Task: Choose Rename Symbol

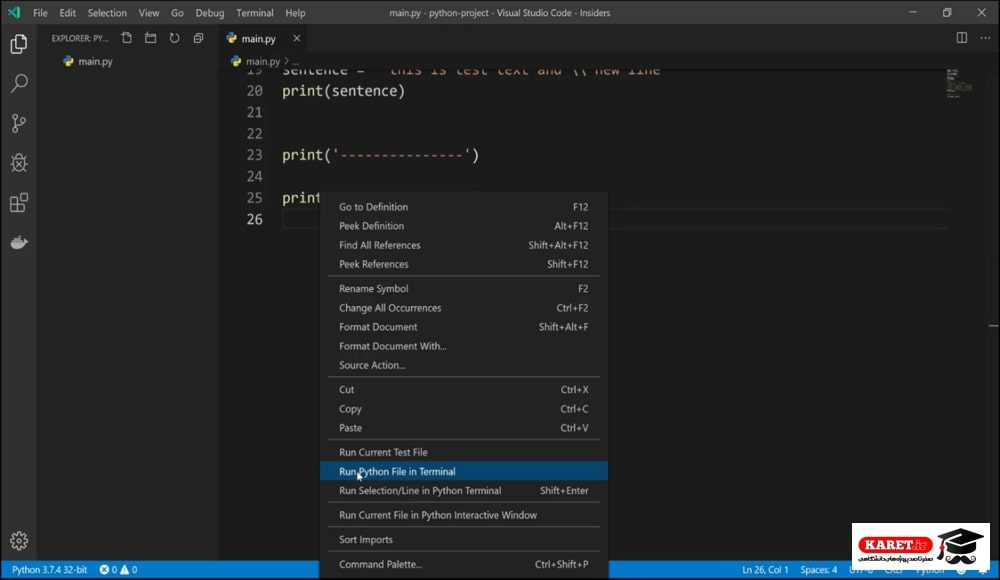Action: (x=464, y=288)
